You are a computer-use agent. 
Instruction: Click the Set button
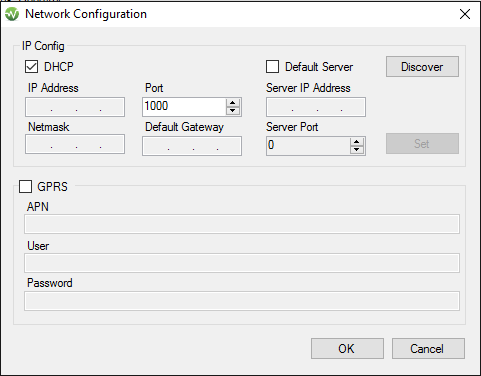click(422, 144)
